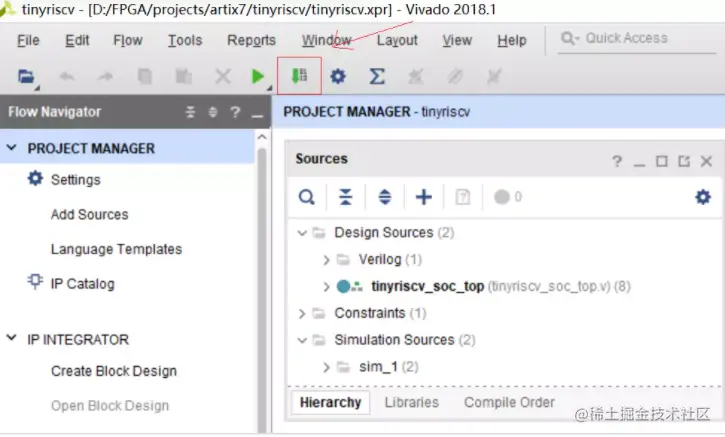Collapse Simulation Sources tree node
This screenshot has width=725, height=437.
(302, 341)
